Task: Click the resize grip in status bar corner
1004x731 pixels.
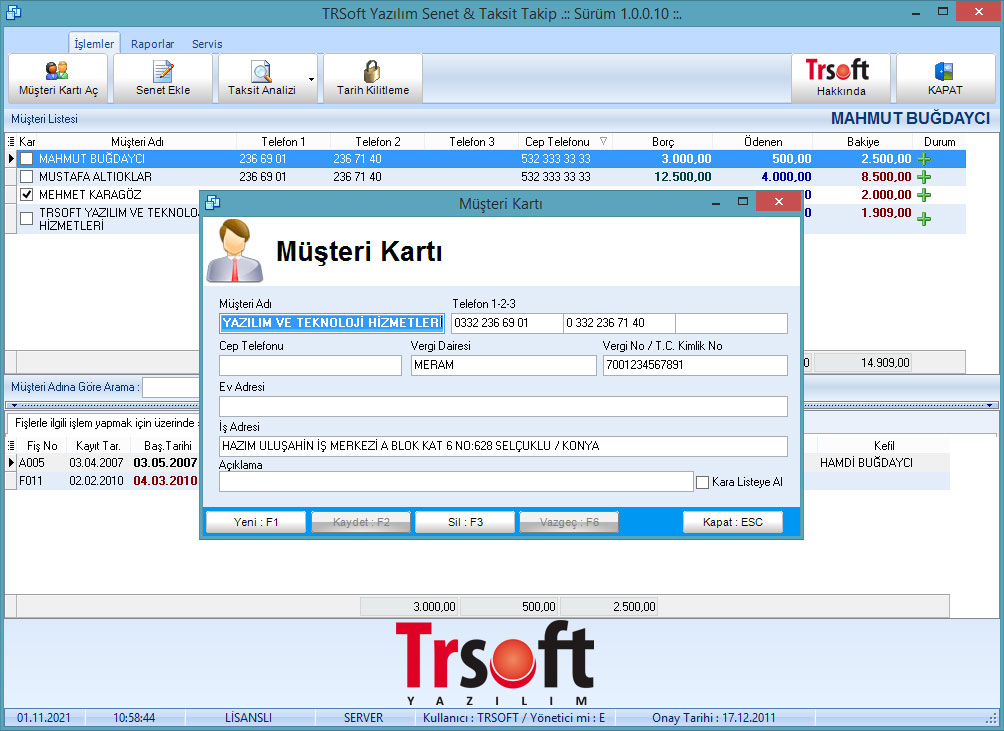Action: [x=991, y=718]
